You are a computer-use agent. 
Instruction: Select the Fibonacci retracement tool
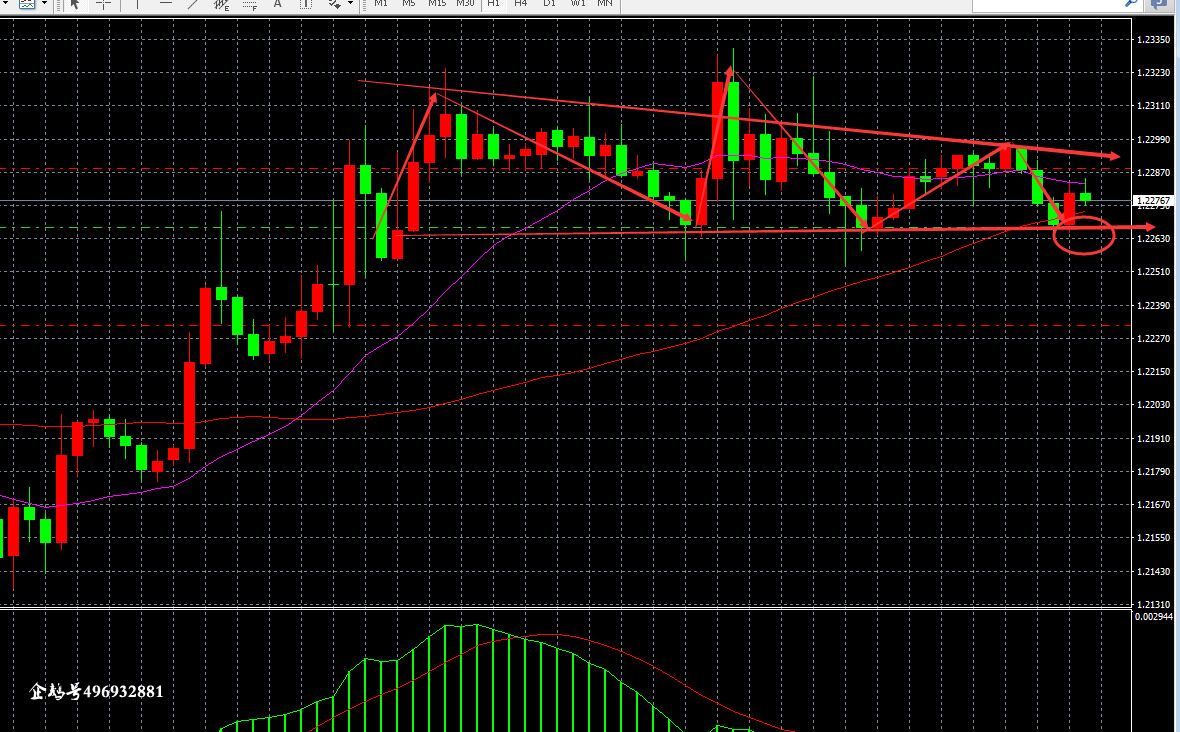coord(250,5)
